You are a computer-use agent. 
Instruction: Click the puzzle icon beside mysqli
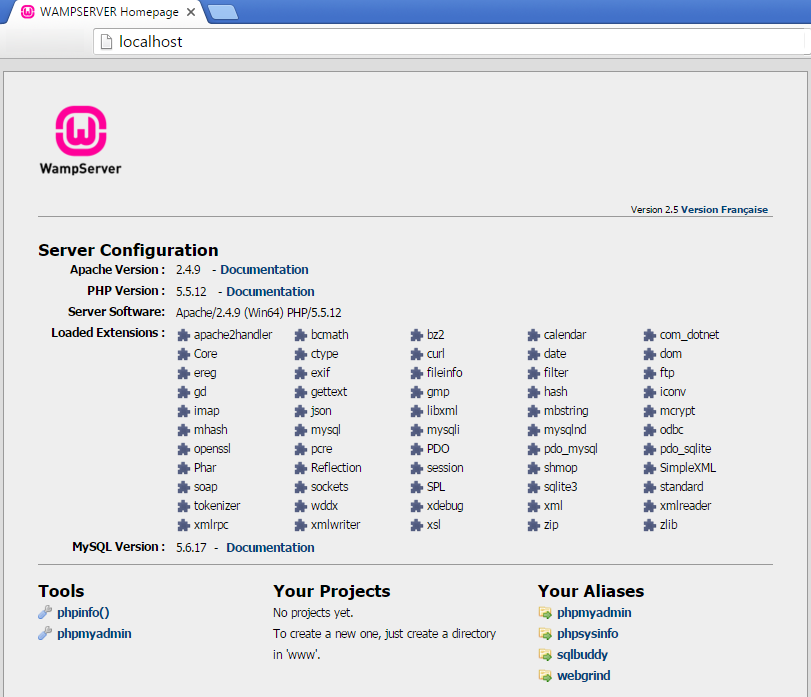tap(417, 430)
